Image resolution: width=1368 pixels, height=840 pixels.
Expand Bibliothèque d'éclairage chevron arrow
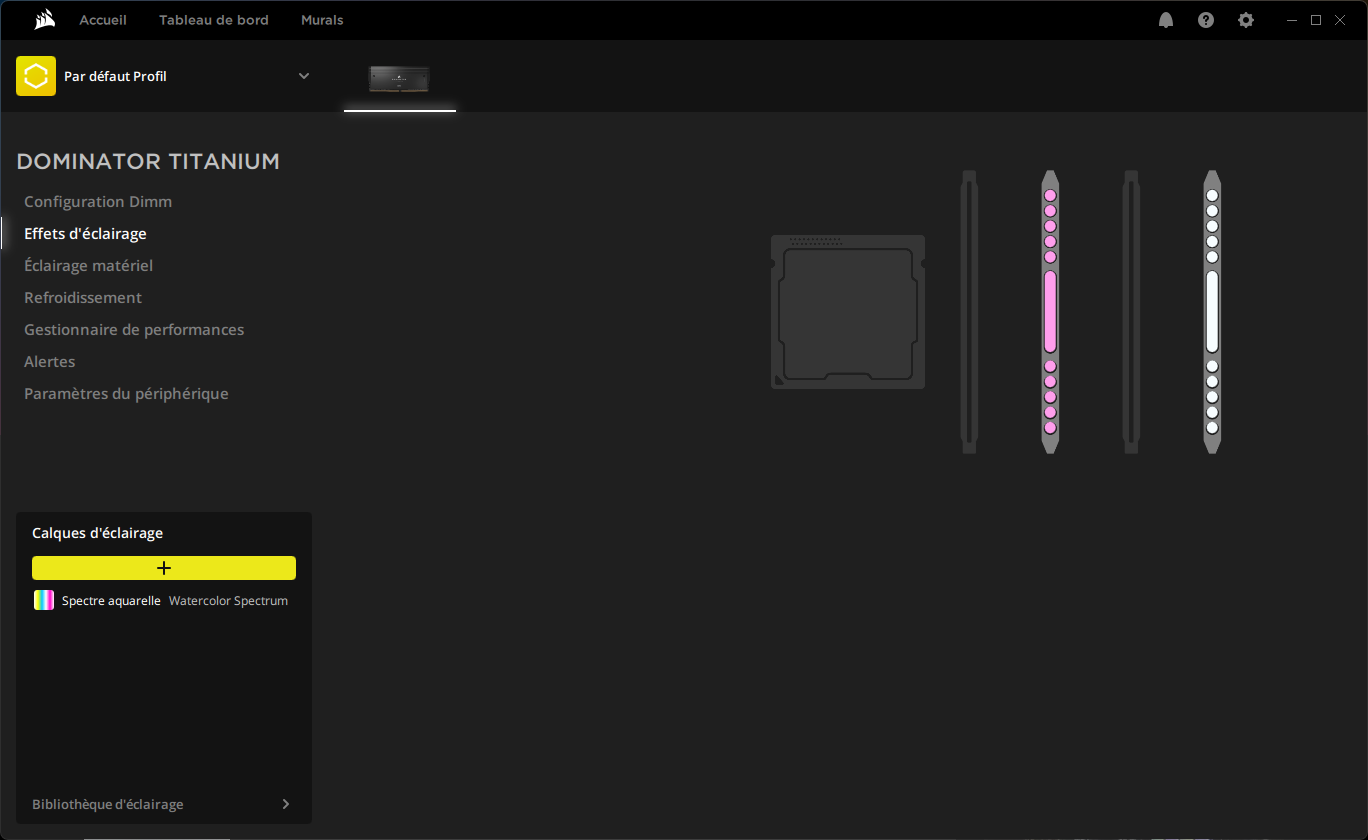286,804
